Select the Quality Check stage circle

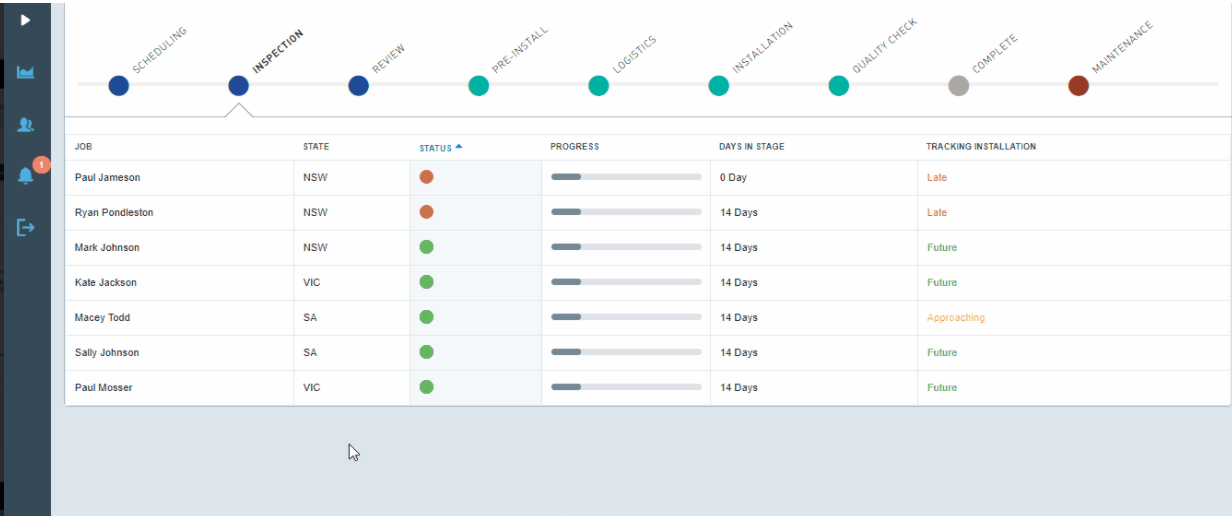click(x=838, y=86)
